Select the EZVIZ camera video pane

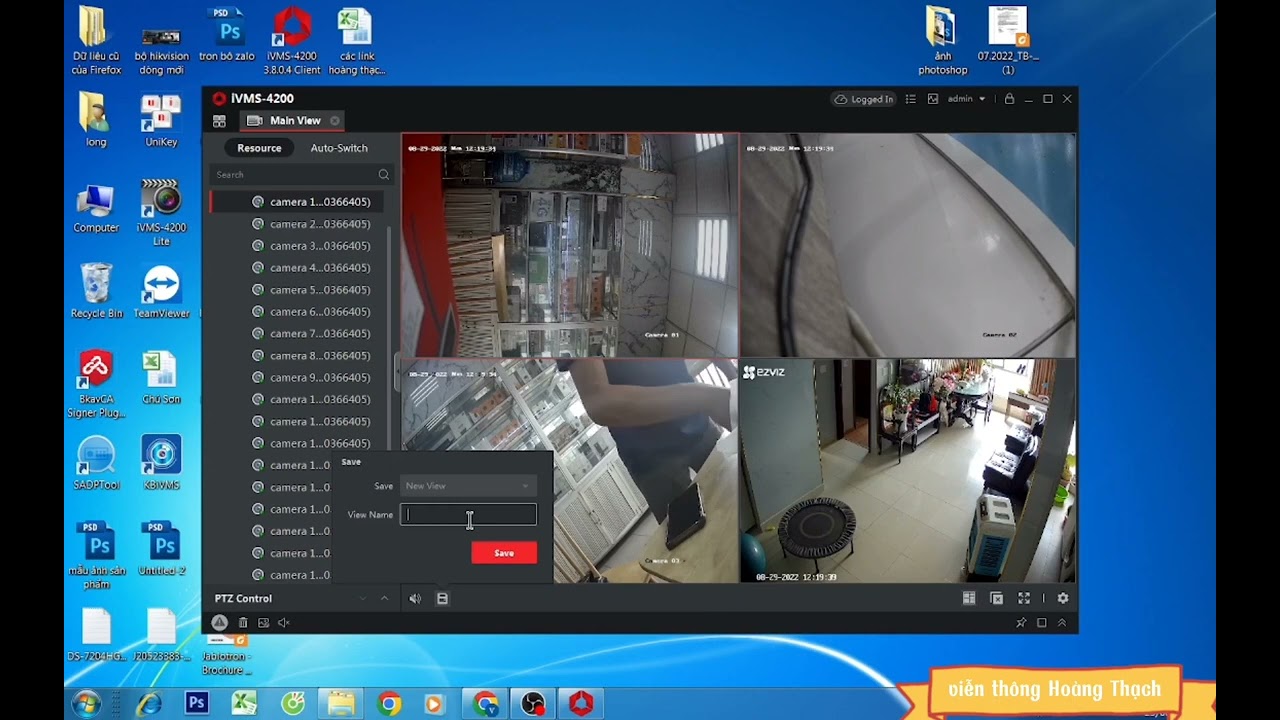[x=908, y=471]
